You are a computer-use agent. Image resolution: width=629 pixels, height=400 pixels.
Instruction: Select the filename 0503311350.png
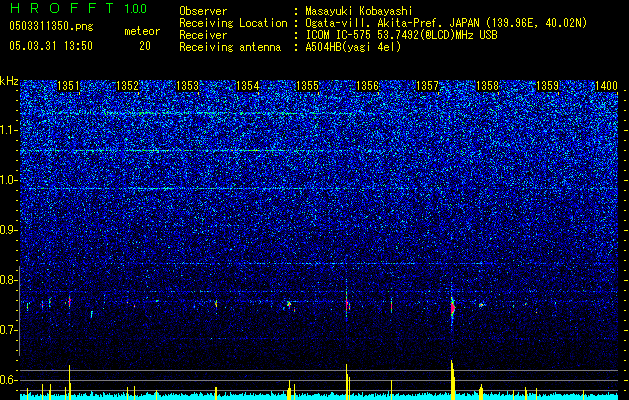click(x=51, y=26)
